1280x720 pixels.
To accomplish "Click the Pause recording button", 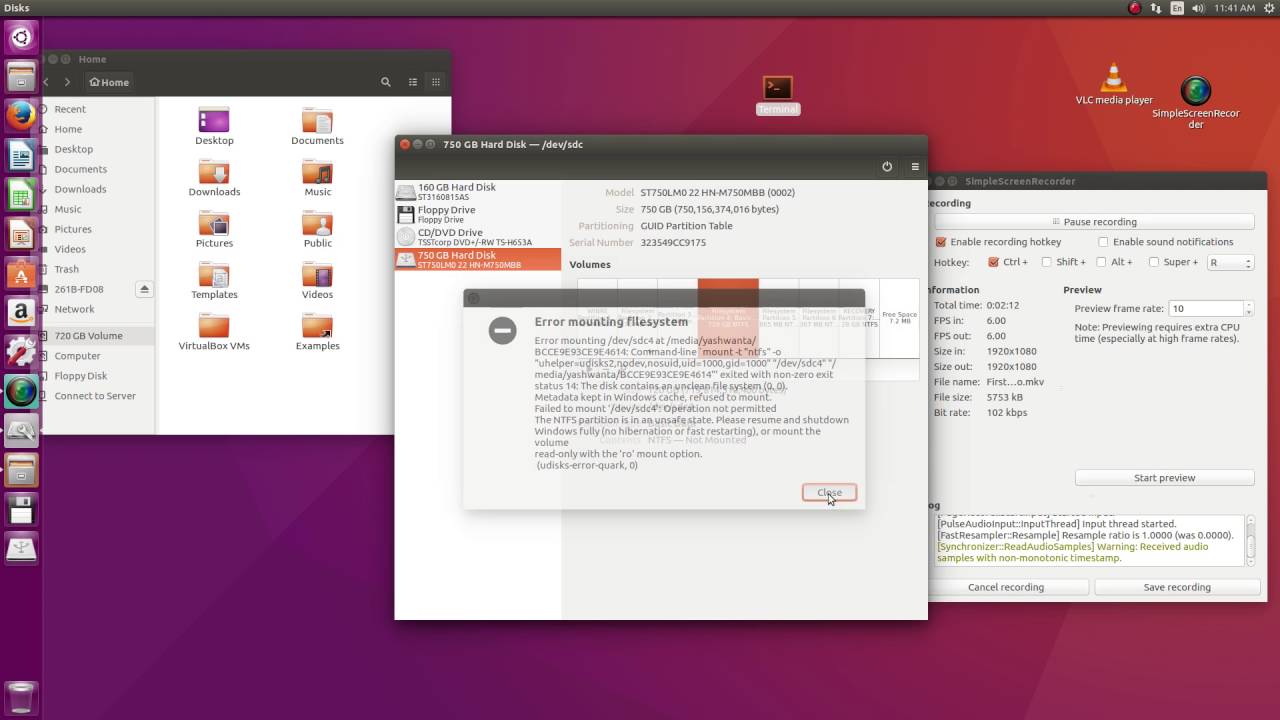I will click(x=1093, y=222).
